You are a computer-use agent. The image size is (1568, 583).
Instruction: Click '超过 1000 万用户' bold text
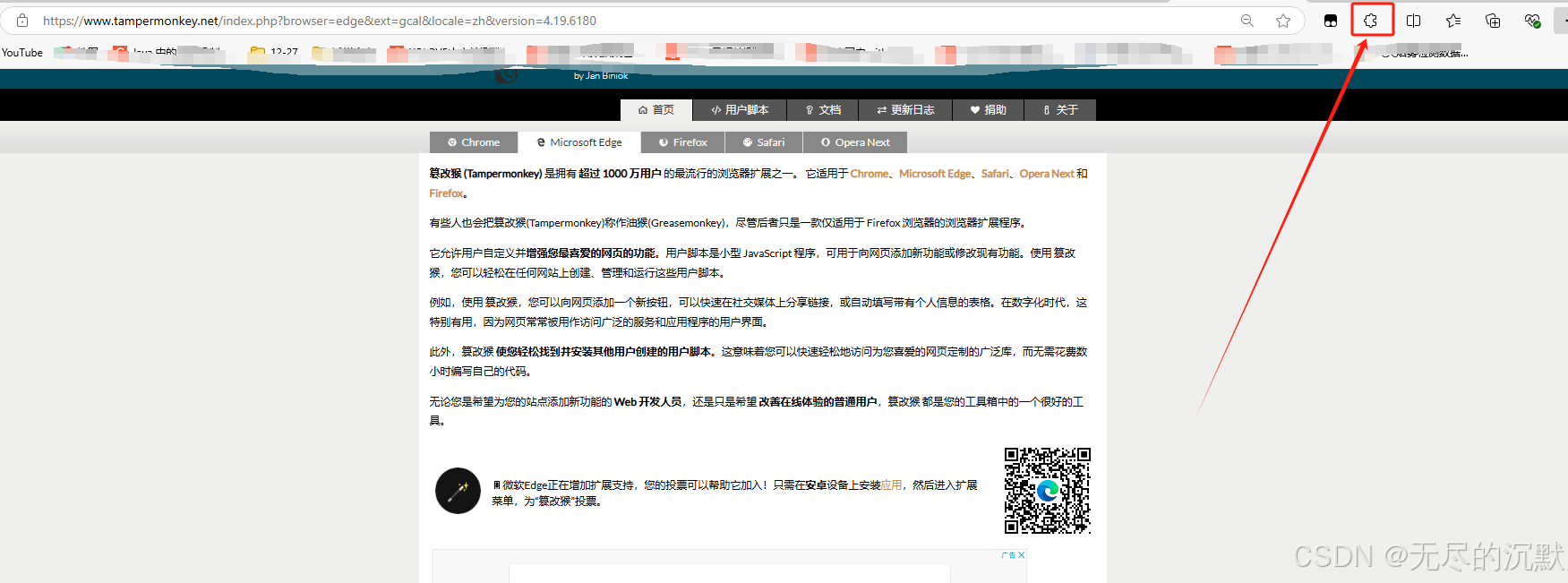pos(620,174)
